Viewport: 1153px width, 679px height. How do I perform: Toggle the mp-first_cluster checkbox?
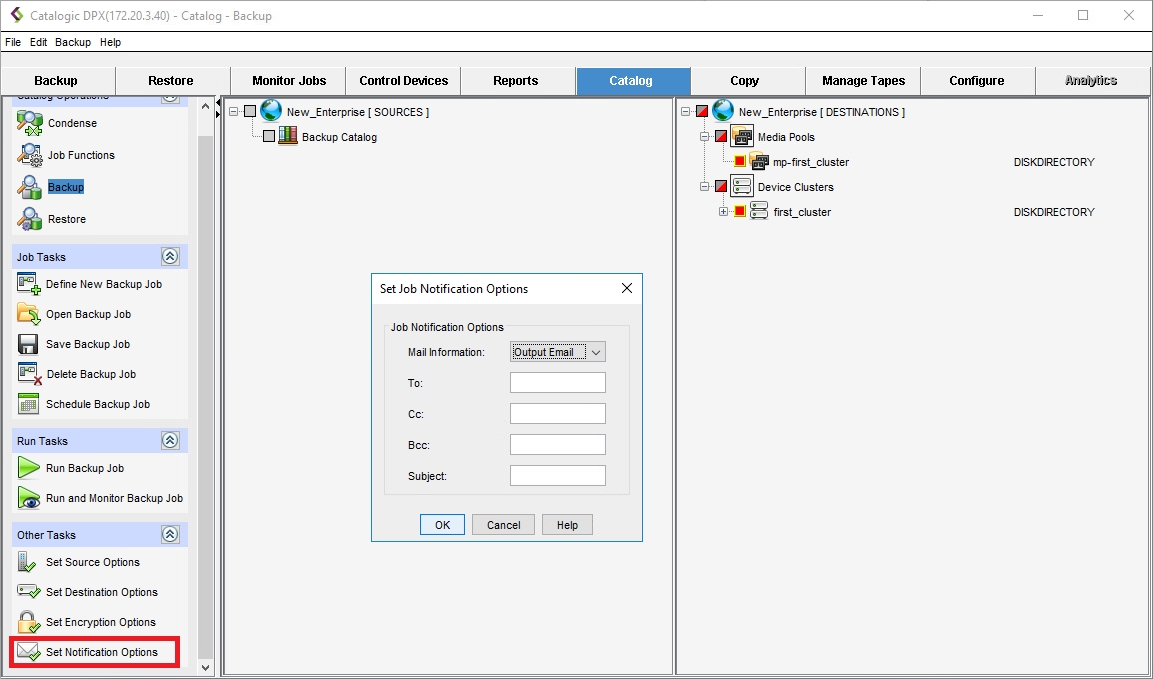tap(740, 162)
